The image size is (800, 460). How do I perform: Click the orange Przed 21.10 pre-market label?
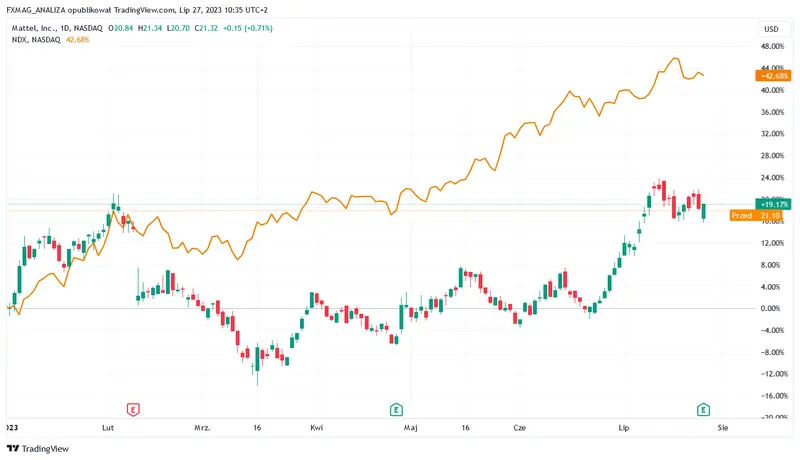click(755, 215)
